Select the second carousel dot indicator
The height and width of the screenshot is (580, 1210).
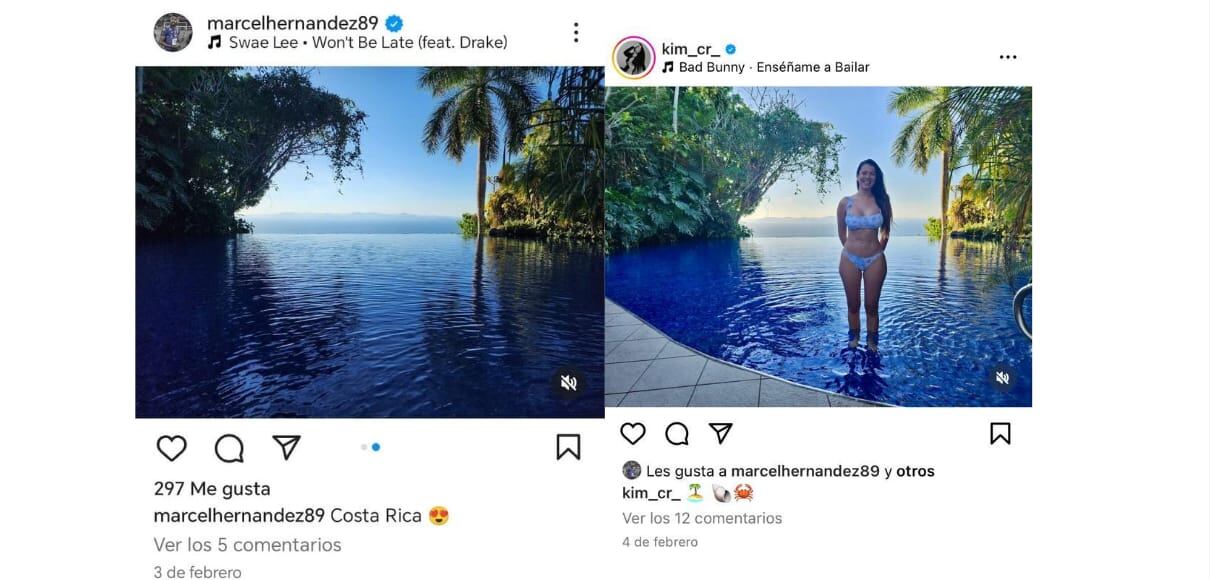coord(377,449)
